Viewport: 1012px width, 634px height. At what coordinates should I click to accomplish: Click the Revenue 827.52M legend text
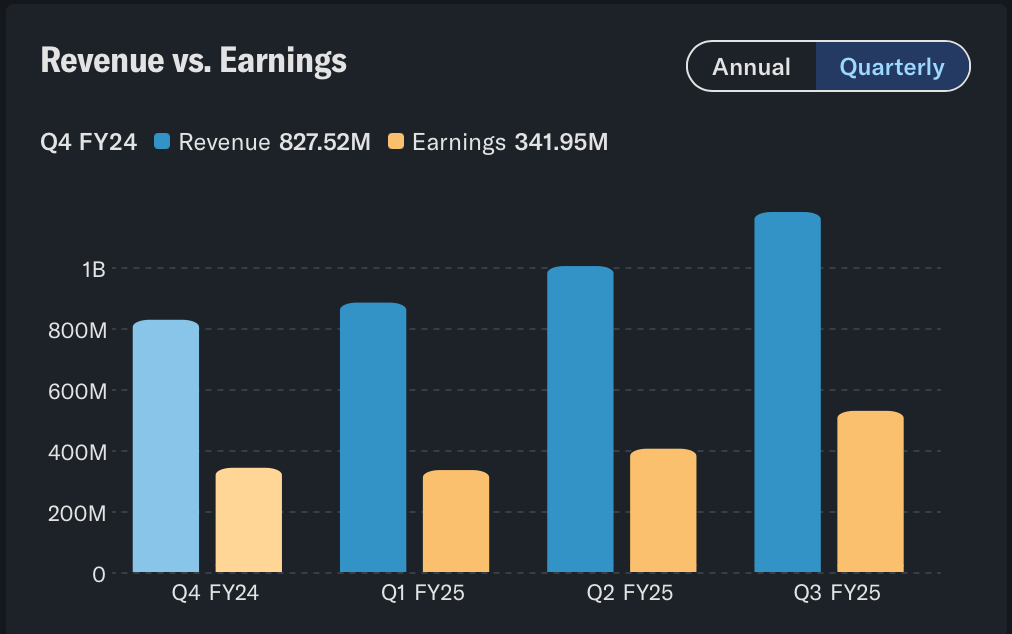(274, 142)
